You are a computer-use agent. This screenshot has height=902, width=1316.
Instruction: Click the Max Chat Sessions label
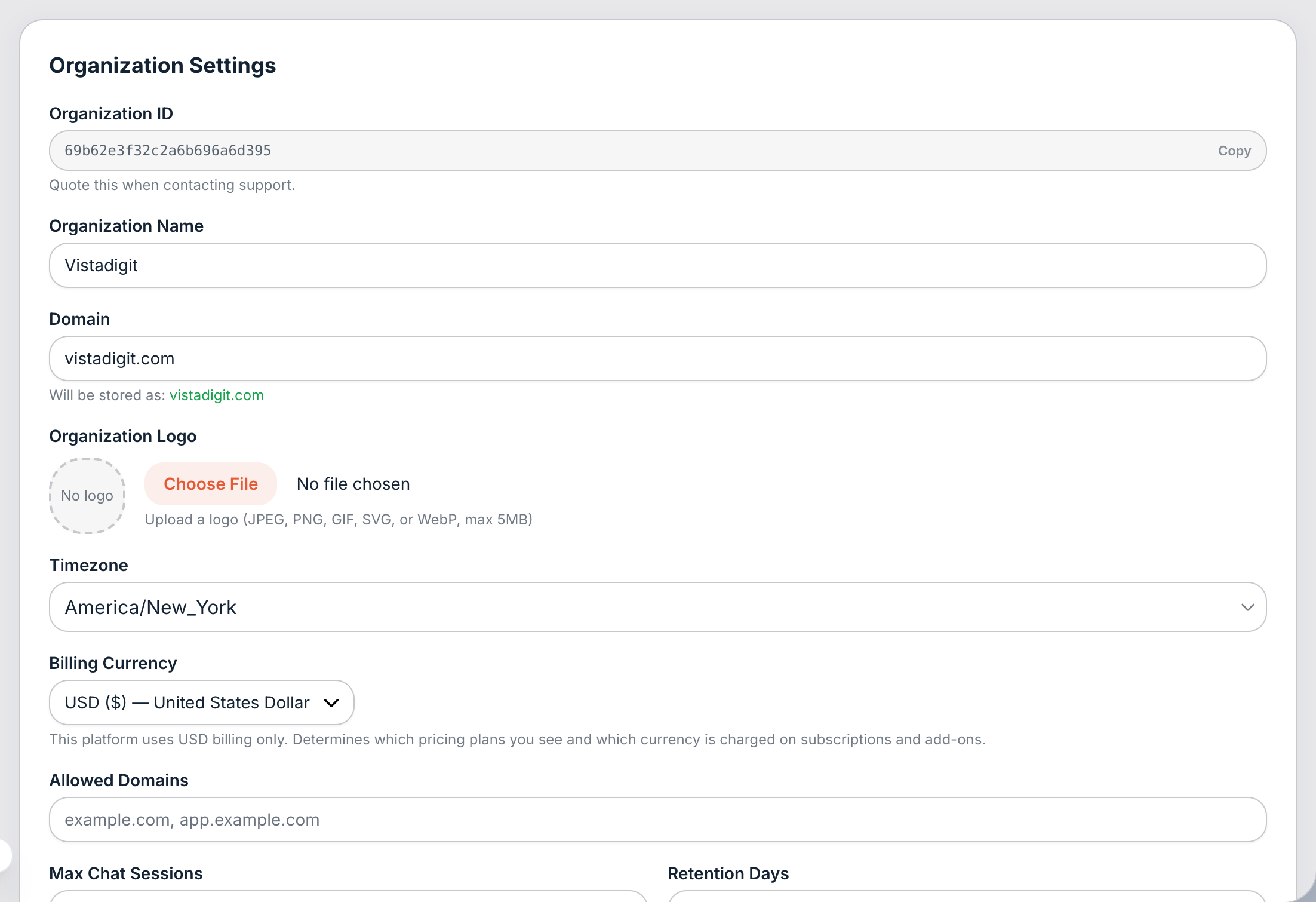[126, 873]
